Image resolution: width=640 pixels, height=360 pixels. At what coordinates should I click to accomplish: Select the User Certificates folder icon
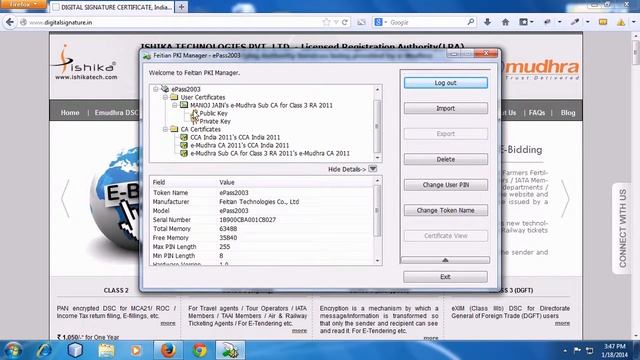click(174, 97)
